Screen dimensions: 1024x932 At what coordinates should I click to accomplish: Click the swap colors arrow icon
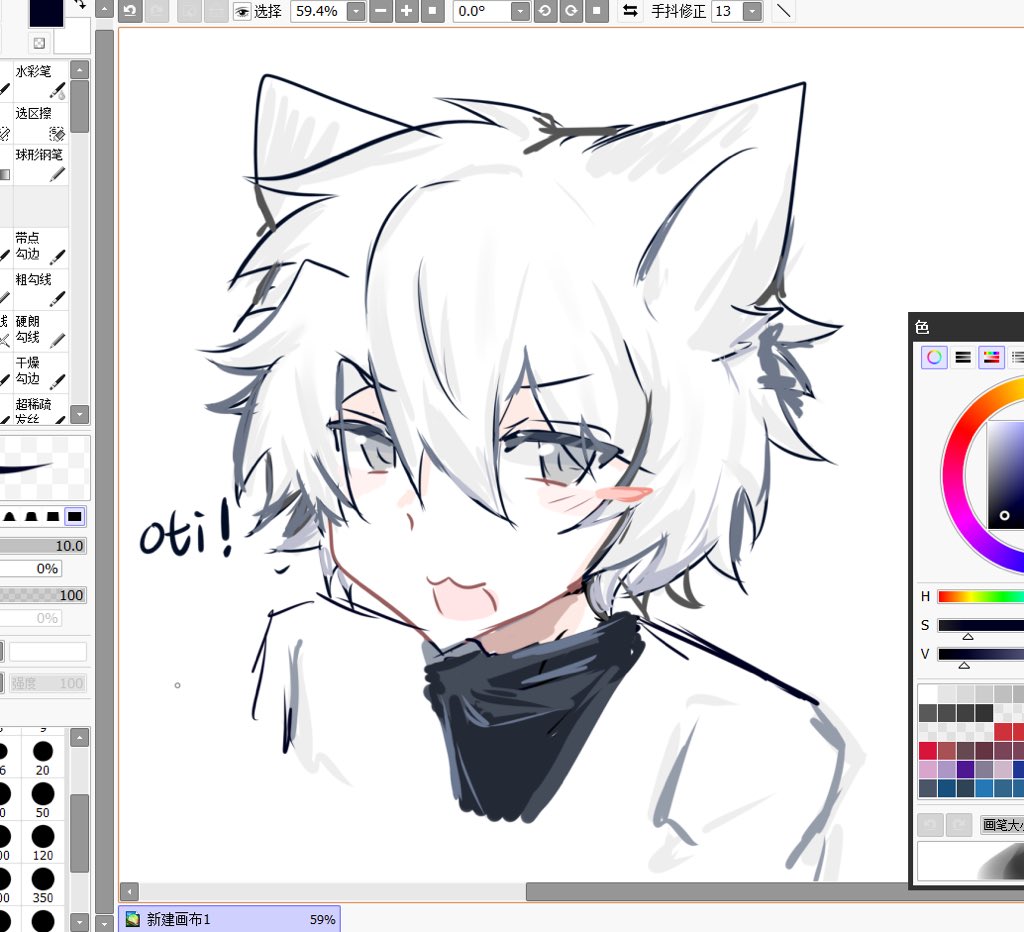80,4
